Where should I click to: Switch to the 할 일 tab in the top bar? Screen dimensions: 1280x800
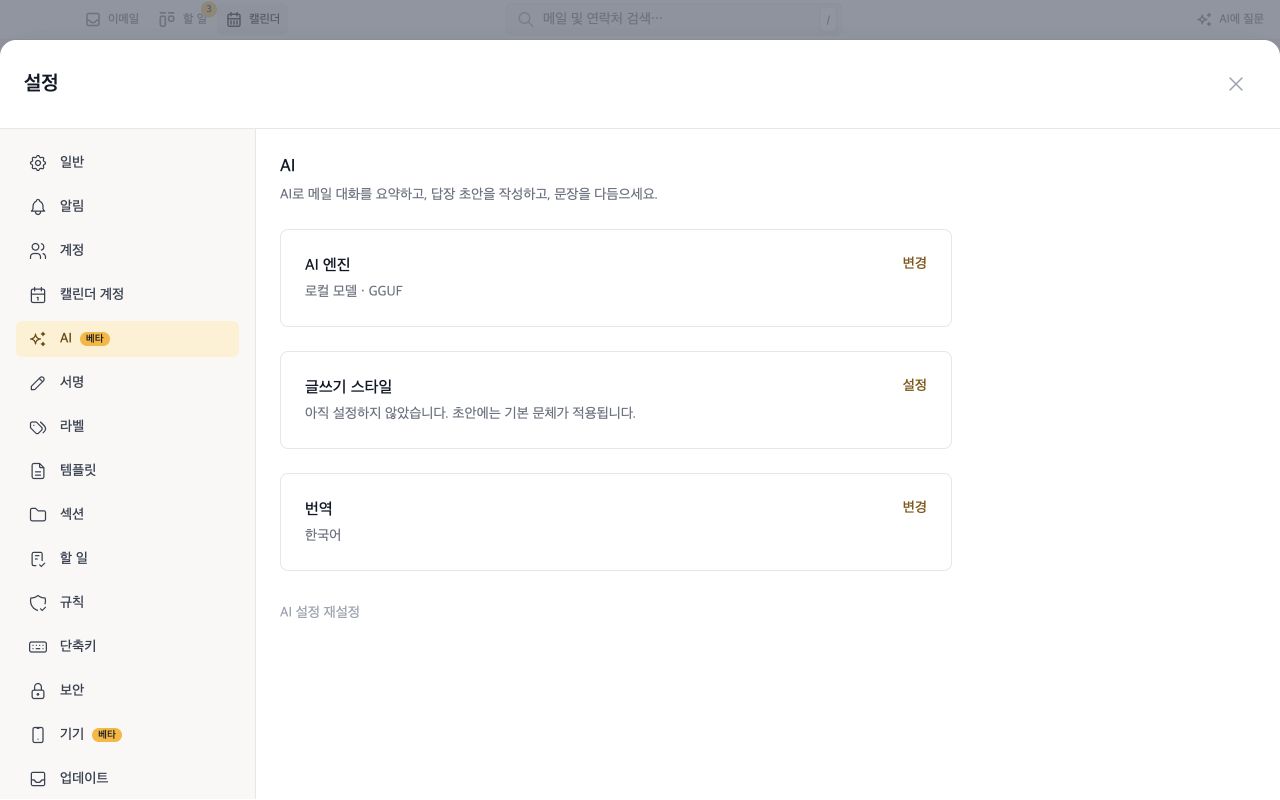tap(183, 19)
